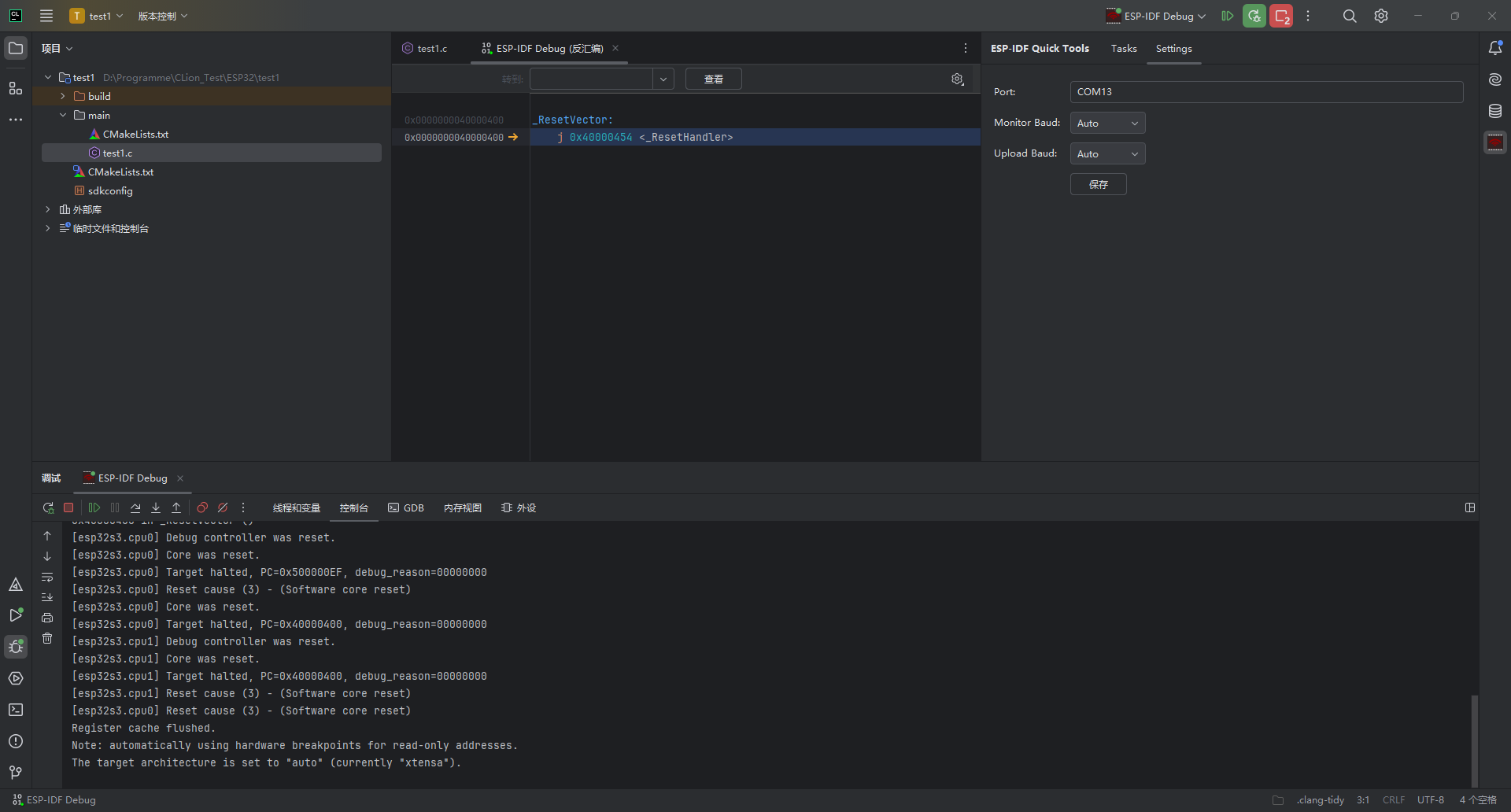
Task: Click the Port input field
Action: click(1266, 91)
